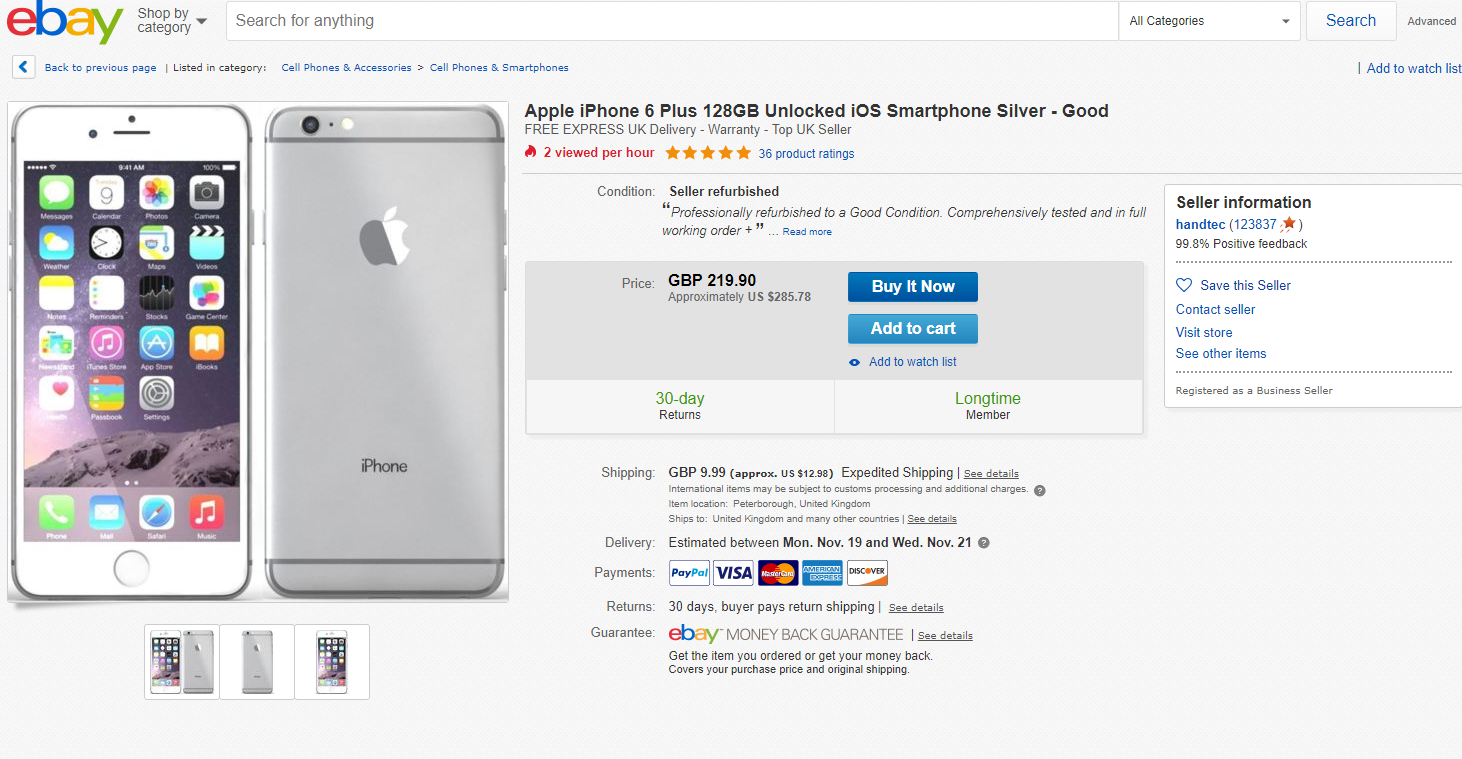
Task: Click the help icon next to delivery estimate
Action: coord(983,543)
